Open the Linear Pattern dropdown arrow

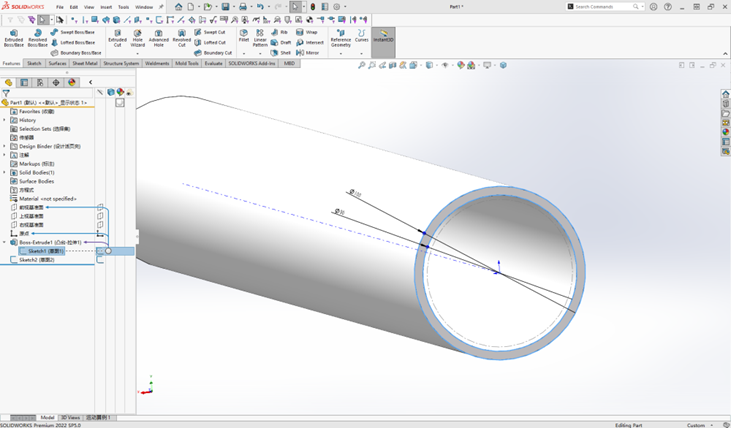[x=260, y=54]
